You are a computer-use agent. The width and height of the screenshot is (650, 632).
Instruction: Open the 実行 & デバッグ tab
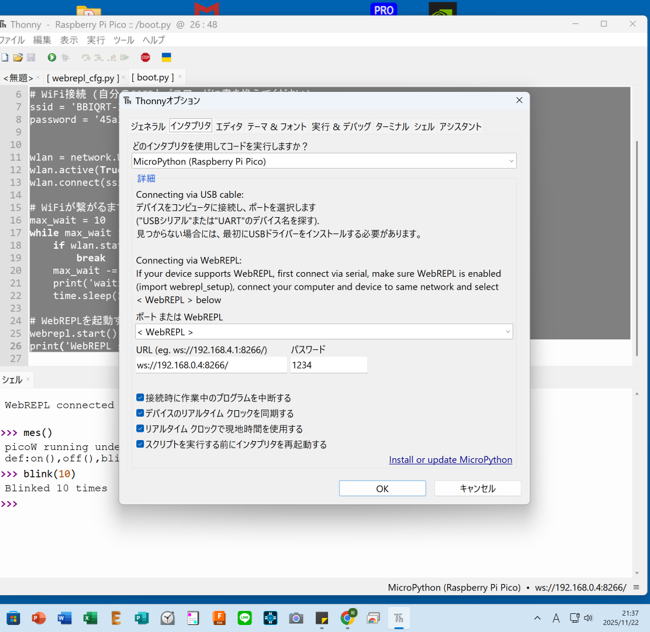click(x=341, y=126)
